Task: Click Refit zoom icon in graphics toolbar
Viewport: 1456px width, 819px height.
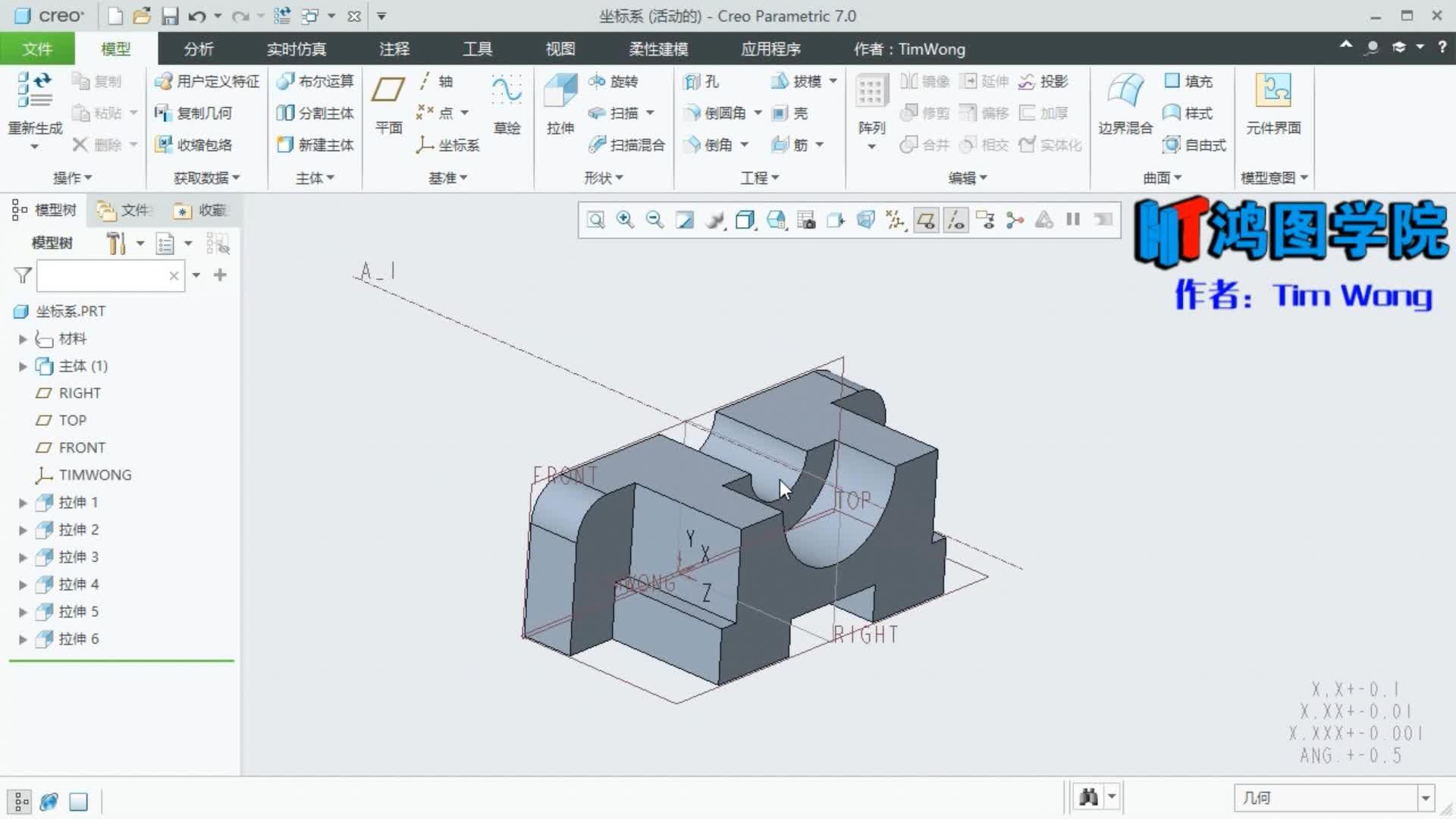Action: click(x=596, y=221)
